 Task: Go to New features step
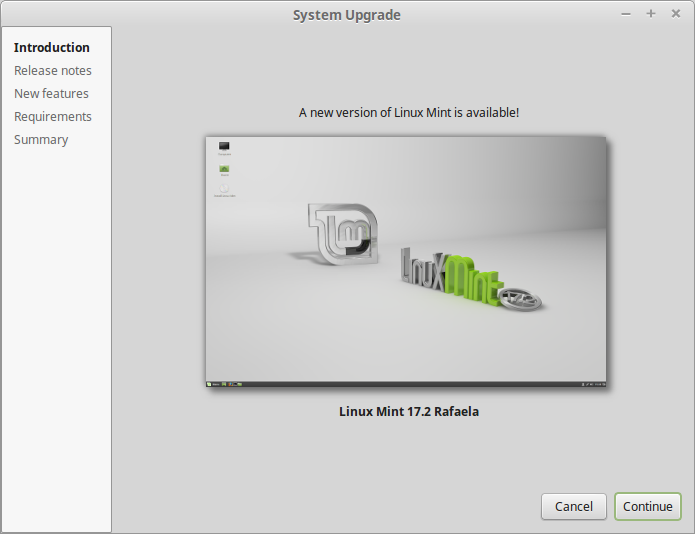click(x=51, y=94)
